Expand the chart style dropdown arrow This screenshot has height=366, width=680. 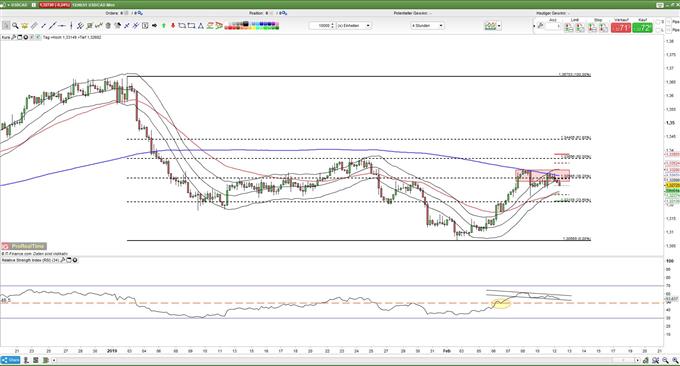pos(499,26)
